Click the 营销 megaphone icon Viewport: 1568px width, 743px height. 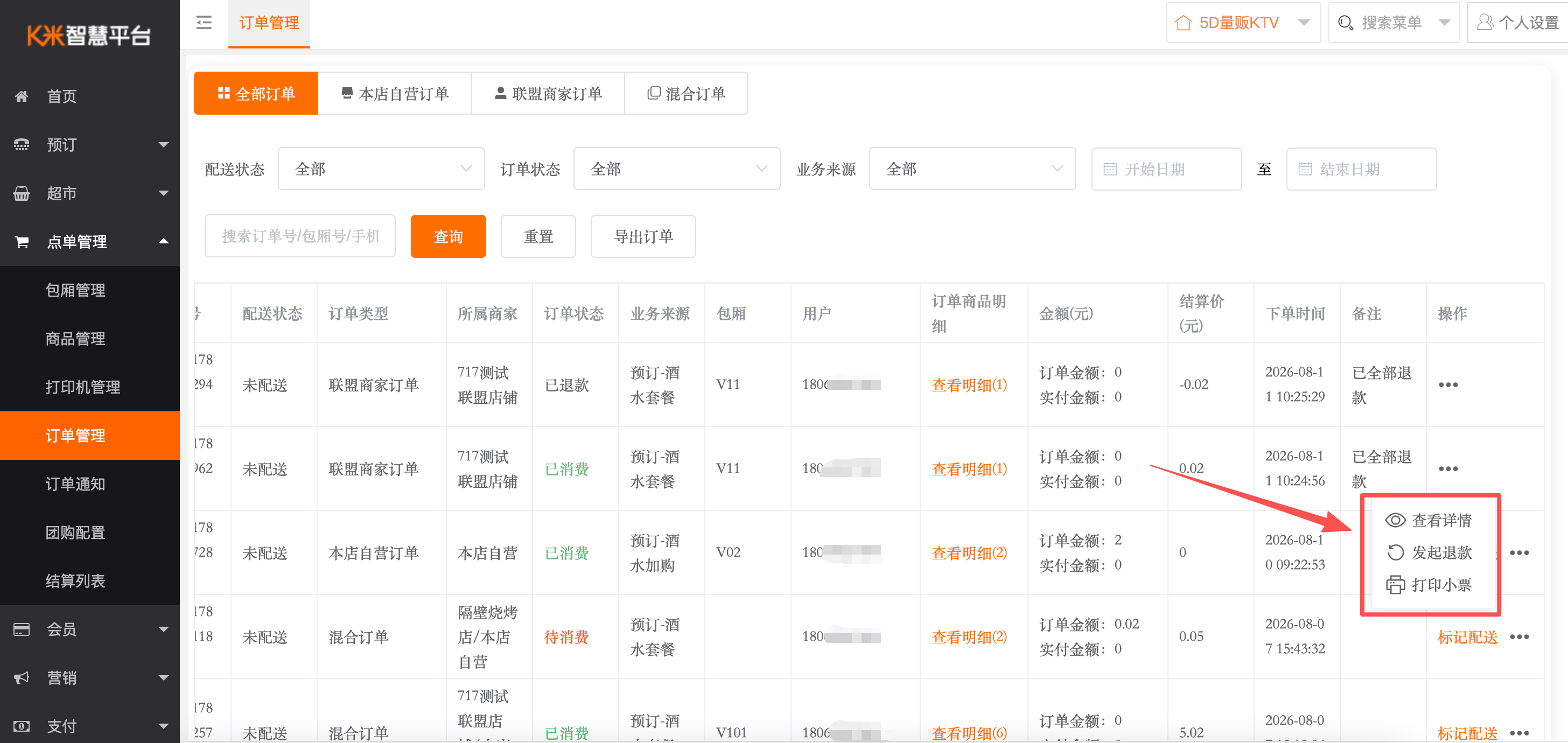tap(22, 678)
